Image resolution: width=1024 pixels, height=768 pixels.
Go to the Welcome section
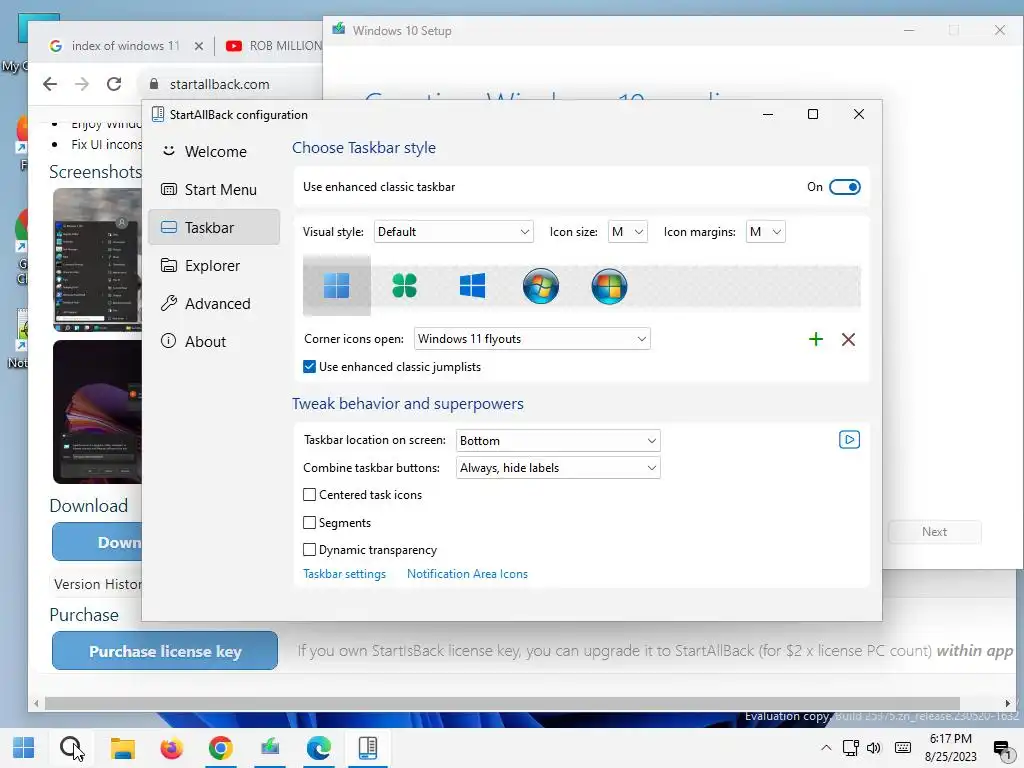click(214, 152)
